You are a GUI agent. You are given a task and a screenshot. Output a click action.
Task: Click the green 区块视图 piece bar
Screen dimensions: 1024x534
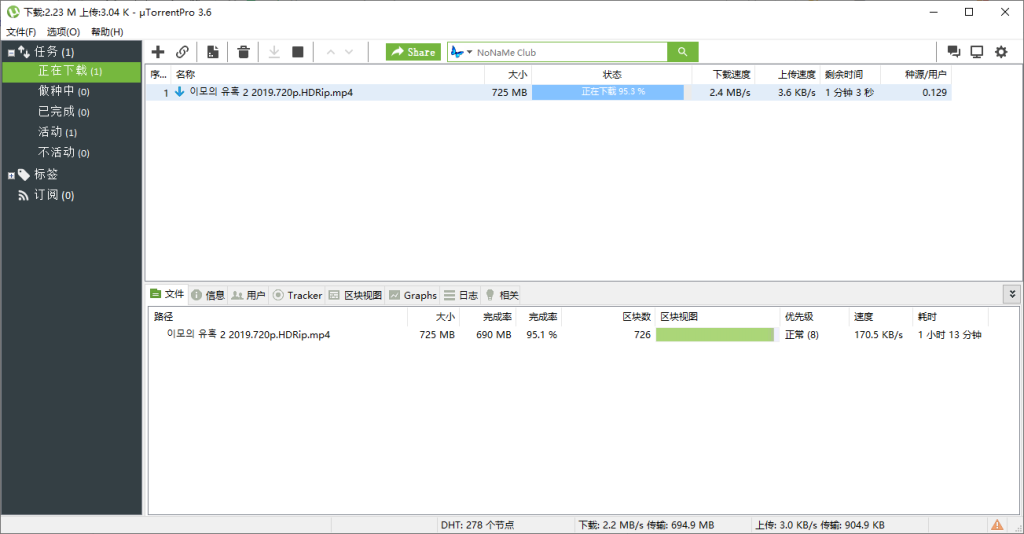[715, 335]
